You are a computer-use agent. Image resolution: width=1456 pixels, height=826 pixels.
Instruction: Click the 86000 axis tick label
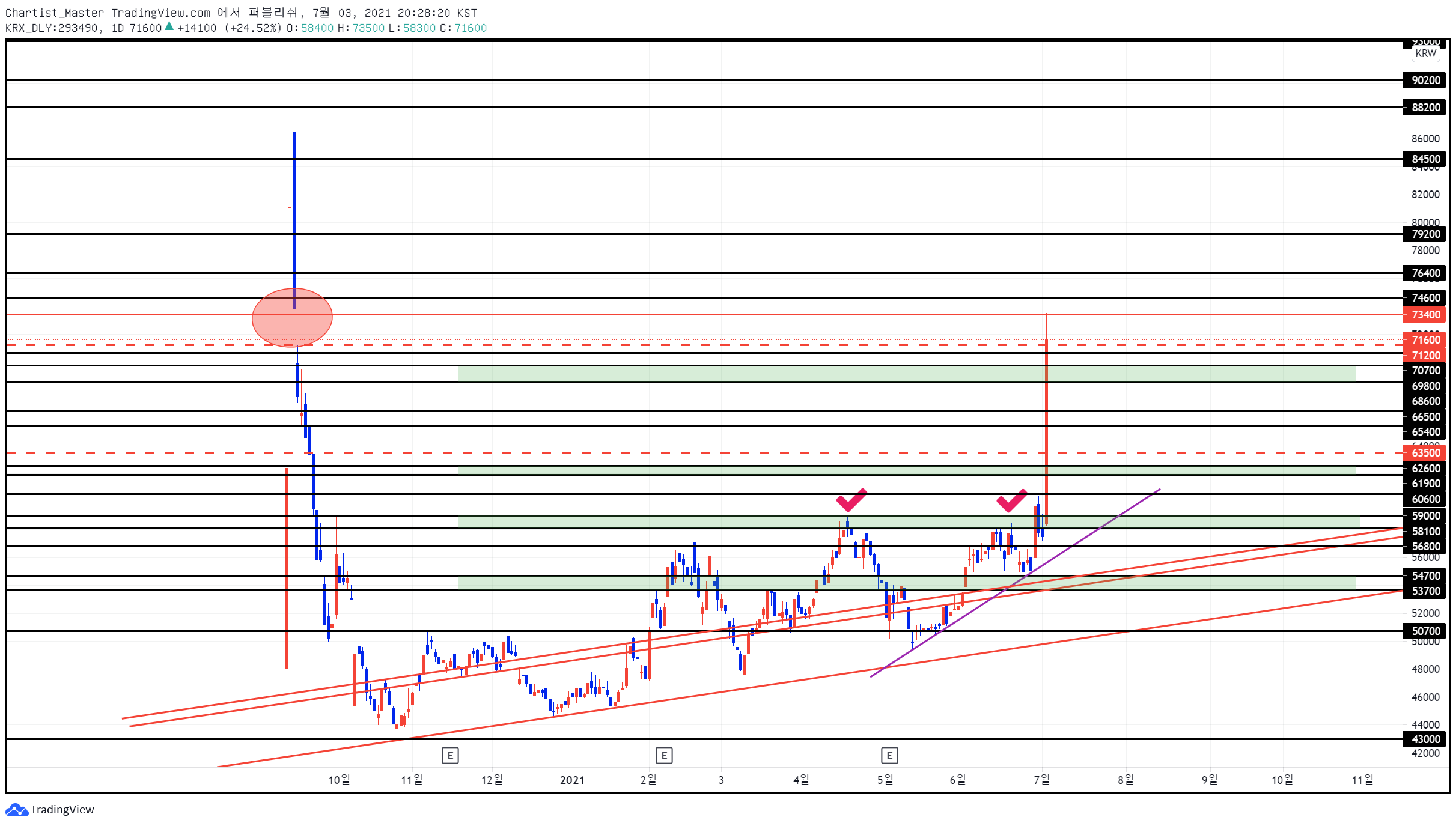pos(1425,138)
